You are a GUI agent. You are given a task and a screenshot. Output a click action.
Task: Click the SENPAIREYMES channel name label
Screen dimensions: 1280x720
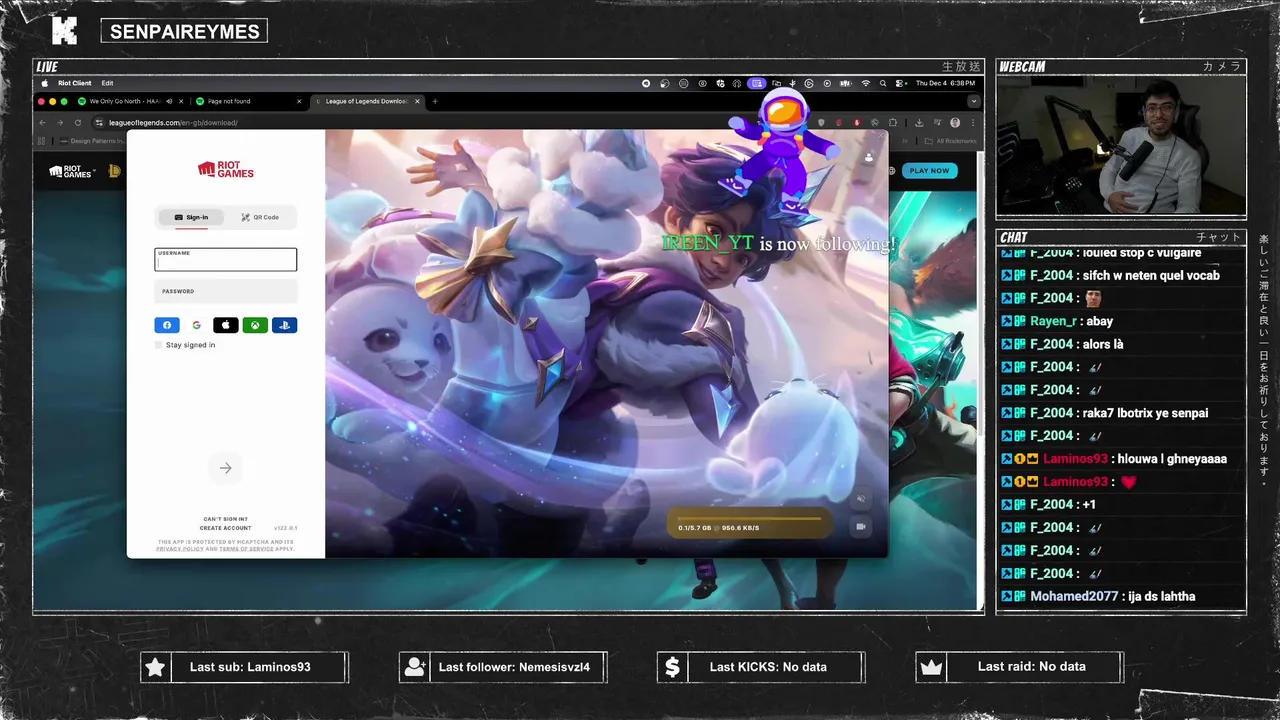coord(184,31)
